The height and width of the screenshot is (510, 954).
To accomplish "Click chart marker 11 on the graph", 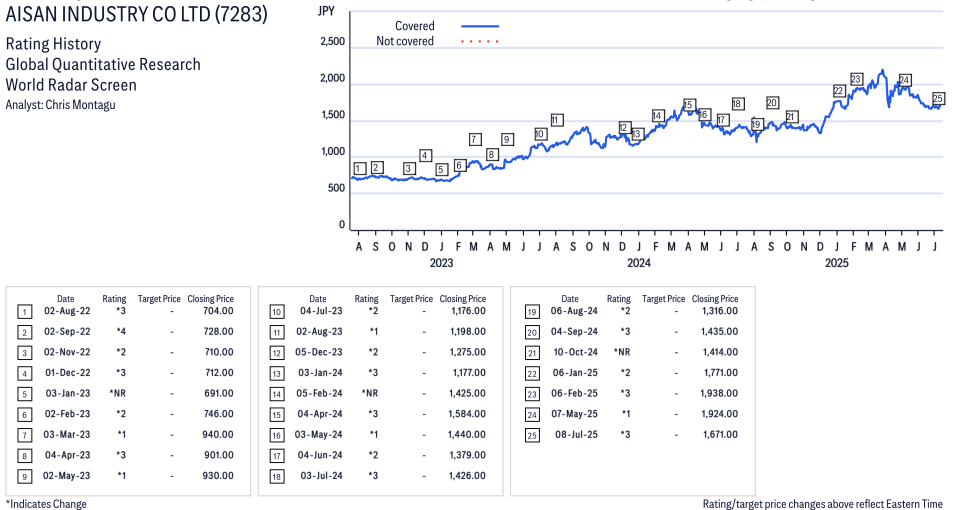I will [x=557, y=120].
